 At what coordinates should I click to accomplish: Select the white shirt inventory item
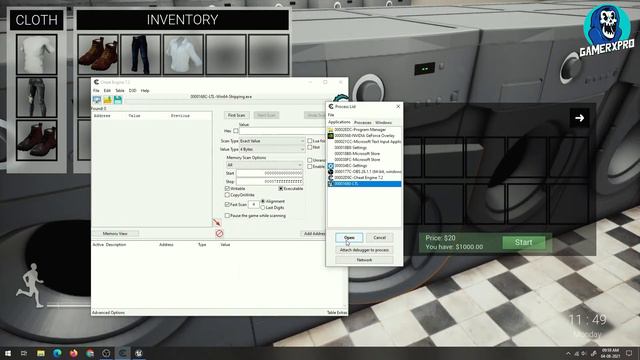point(183,55)
